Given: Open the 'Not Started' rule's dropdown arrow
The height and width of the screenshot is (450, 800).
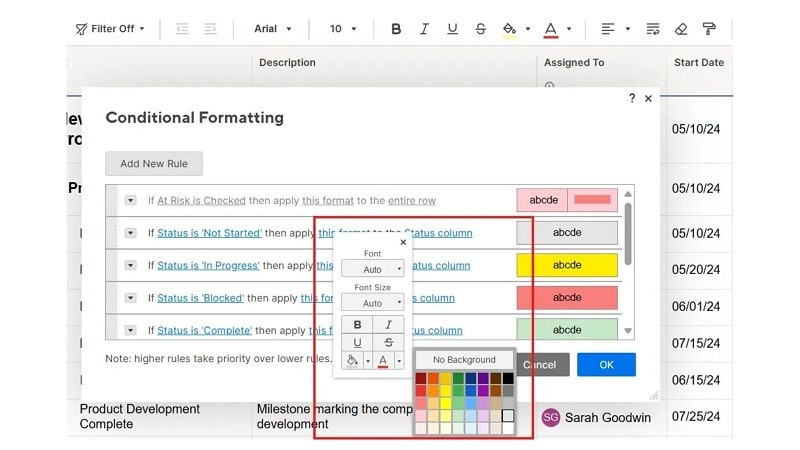Looking at the screenshot, I should 131,233.
